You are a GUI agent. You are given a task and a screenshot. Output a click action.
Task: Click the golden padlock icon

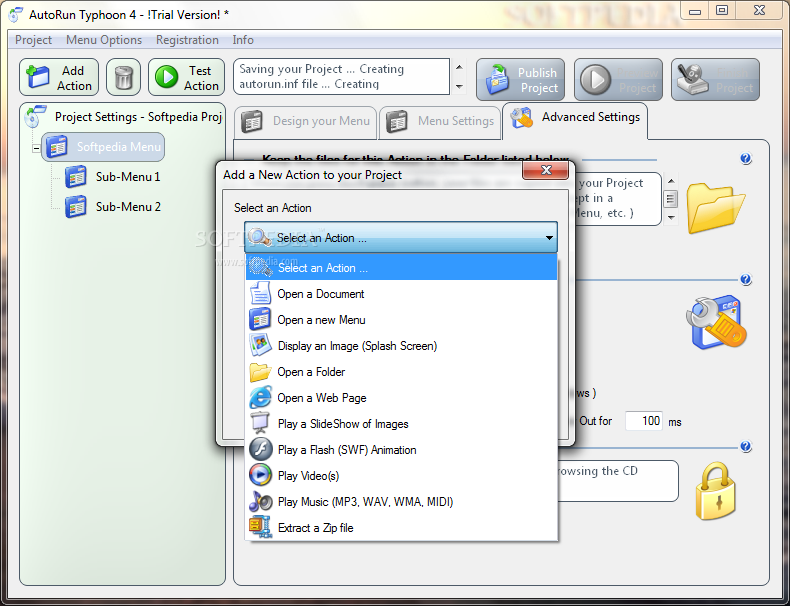coord(715,491)
